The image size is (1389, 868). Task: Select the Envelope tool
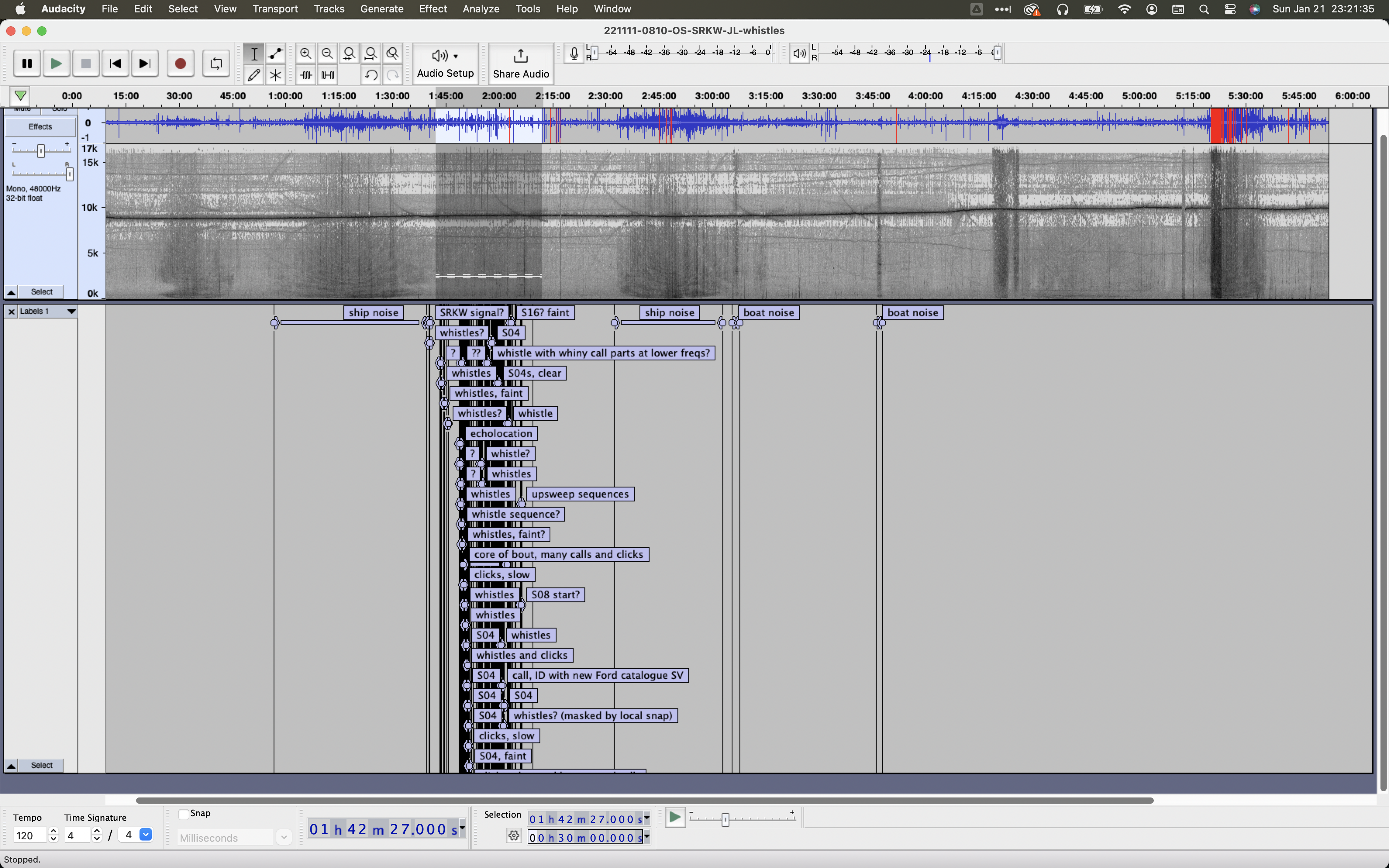[x=276, y=54]
